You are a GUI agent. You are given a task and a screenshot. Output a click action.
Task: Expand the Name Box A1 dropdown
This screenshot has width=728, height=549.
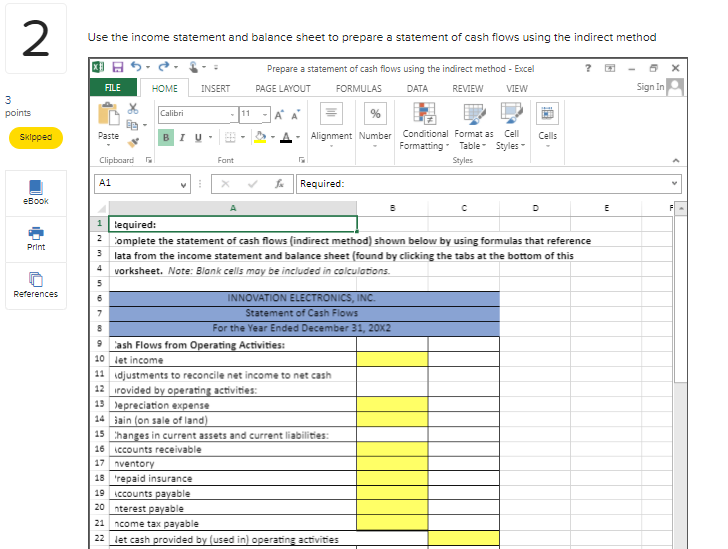click(x=183, y=184)
